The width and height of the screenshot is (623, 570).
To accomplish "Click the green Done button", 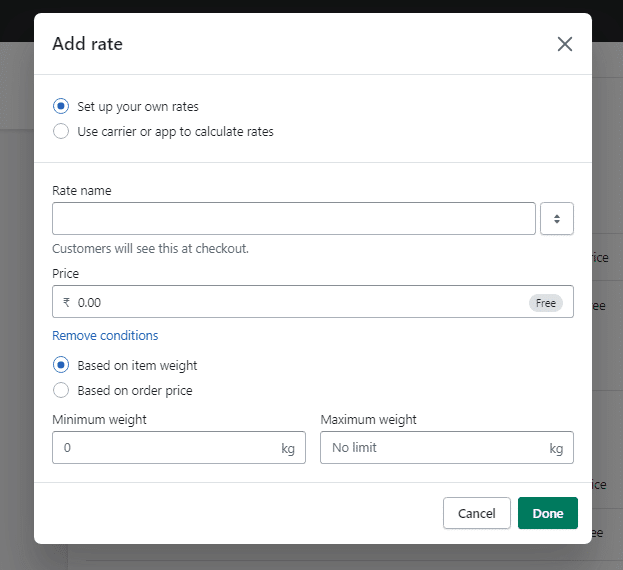I will [x=547, y=513].
